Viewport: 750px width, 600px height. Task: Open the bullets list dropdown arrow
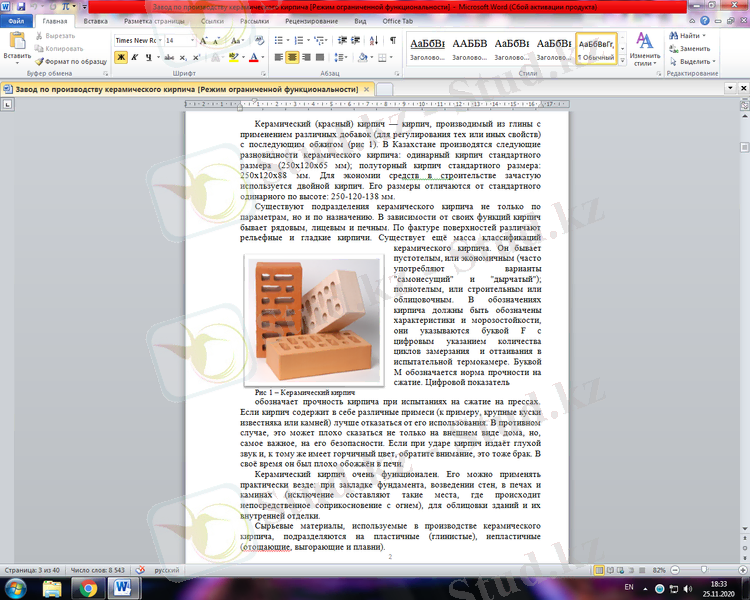pyautogui.click(x=287, y=41)
